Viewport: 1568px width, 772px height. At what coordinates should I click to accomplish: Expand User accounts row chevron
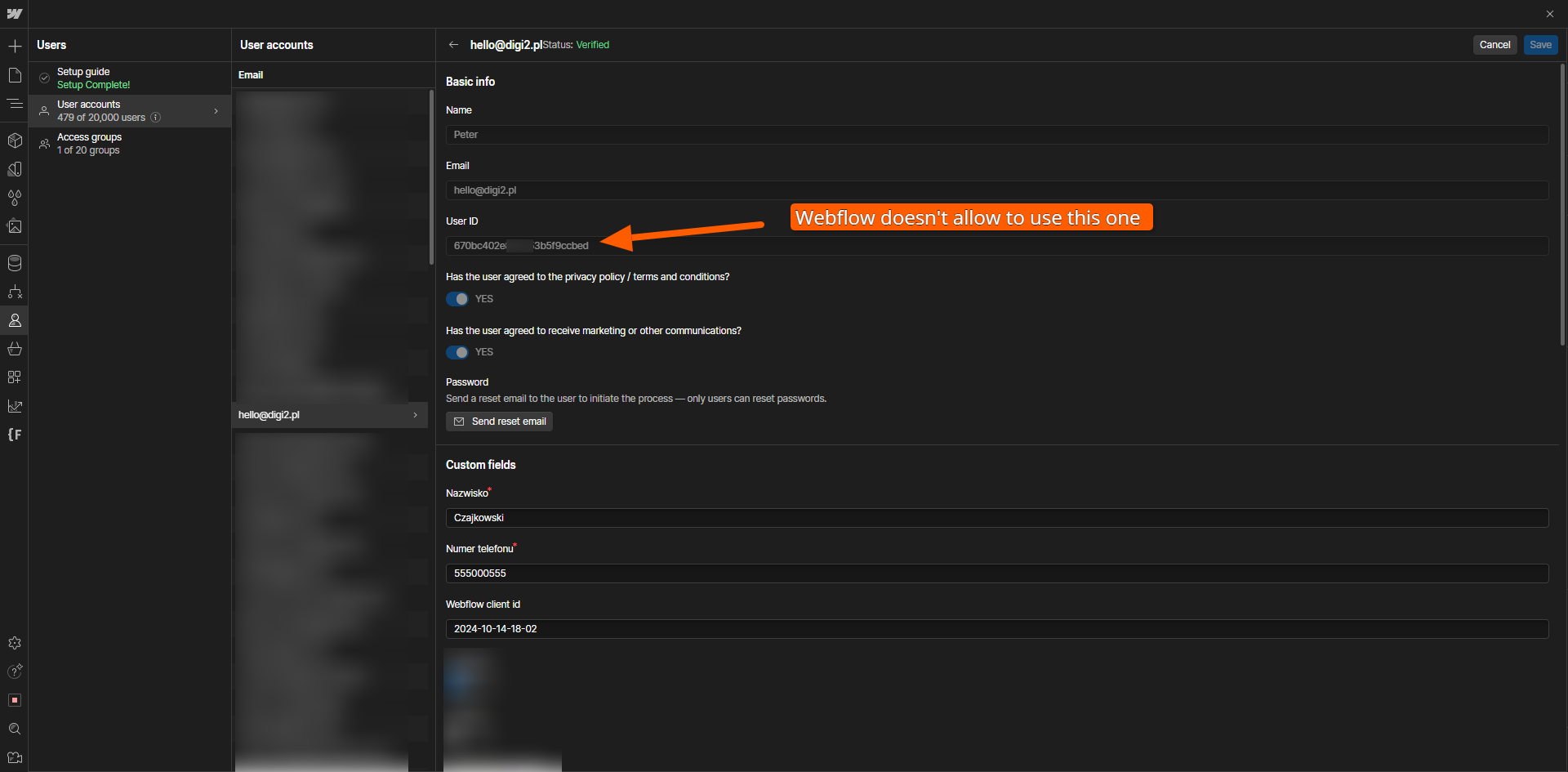216,111
